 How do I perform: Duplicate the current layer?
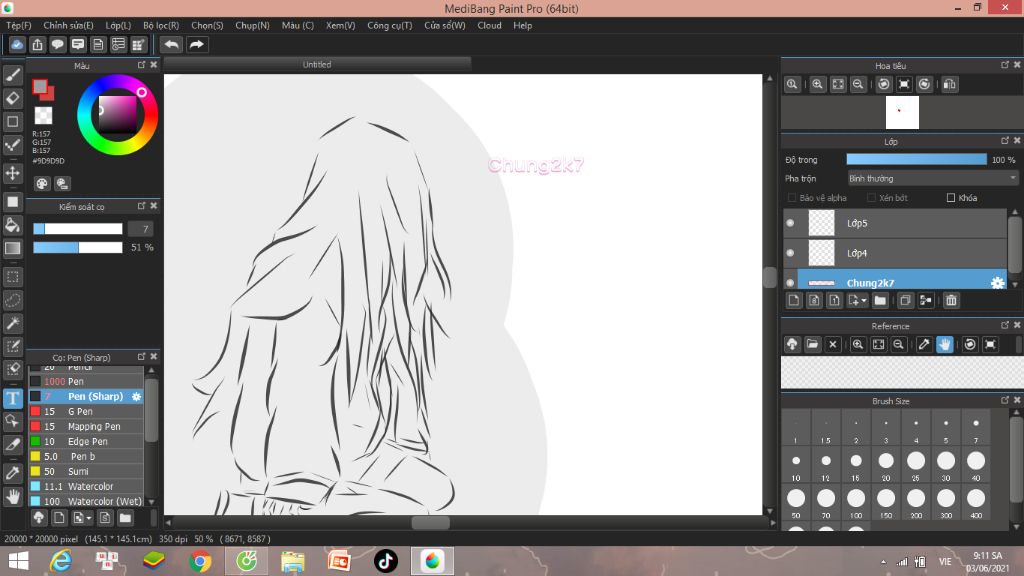click(905, 300)
